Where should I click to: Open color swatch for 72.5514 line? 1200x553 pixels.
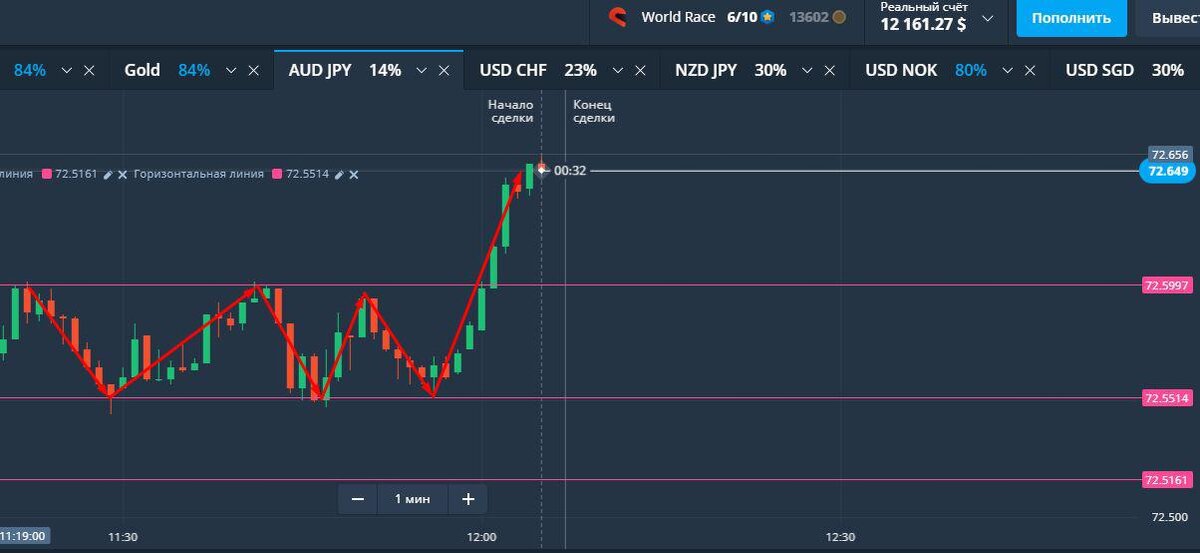tap(276, 174)
